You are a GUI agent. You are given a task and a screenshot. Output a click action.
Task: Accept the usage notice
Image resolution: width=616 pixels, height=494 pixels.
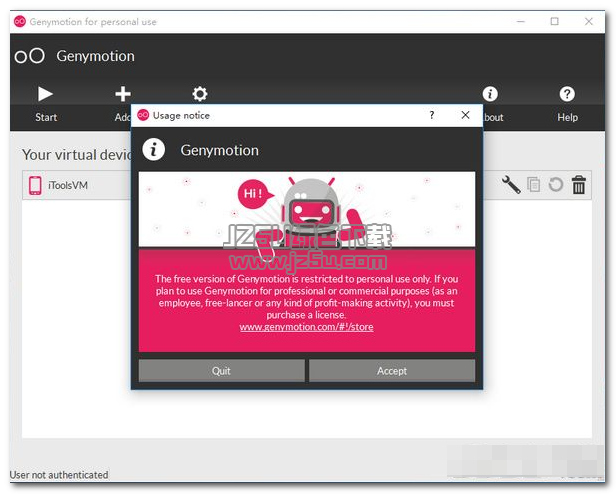(x=392, y=371)
